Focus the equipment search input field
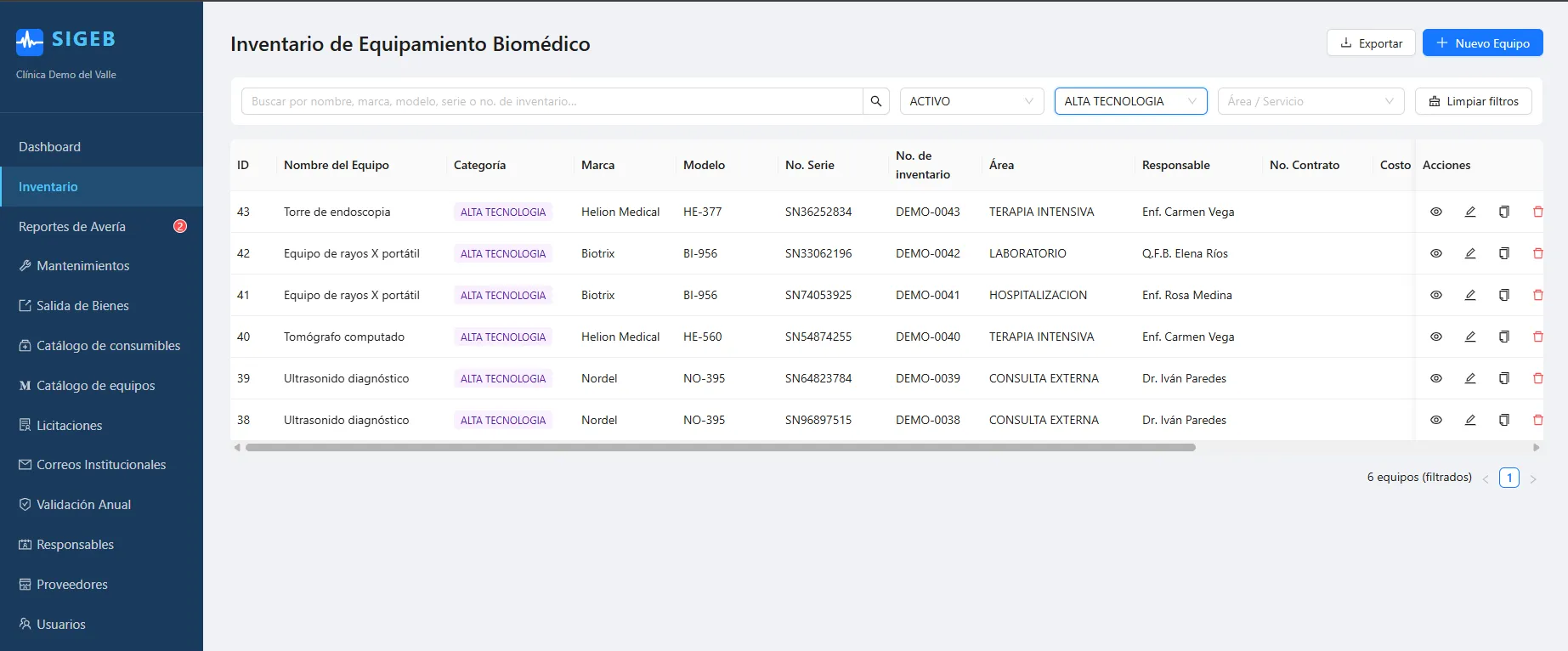1568x651 pixels. [552, 101]
